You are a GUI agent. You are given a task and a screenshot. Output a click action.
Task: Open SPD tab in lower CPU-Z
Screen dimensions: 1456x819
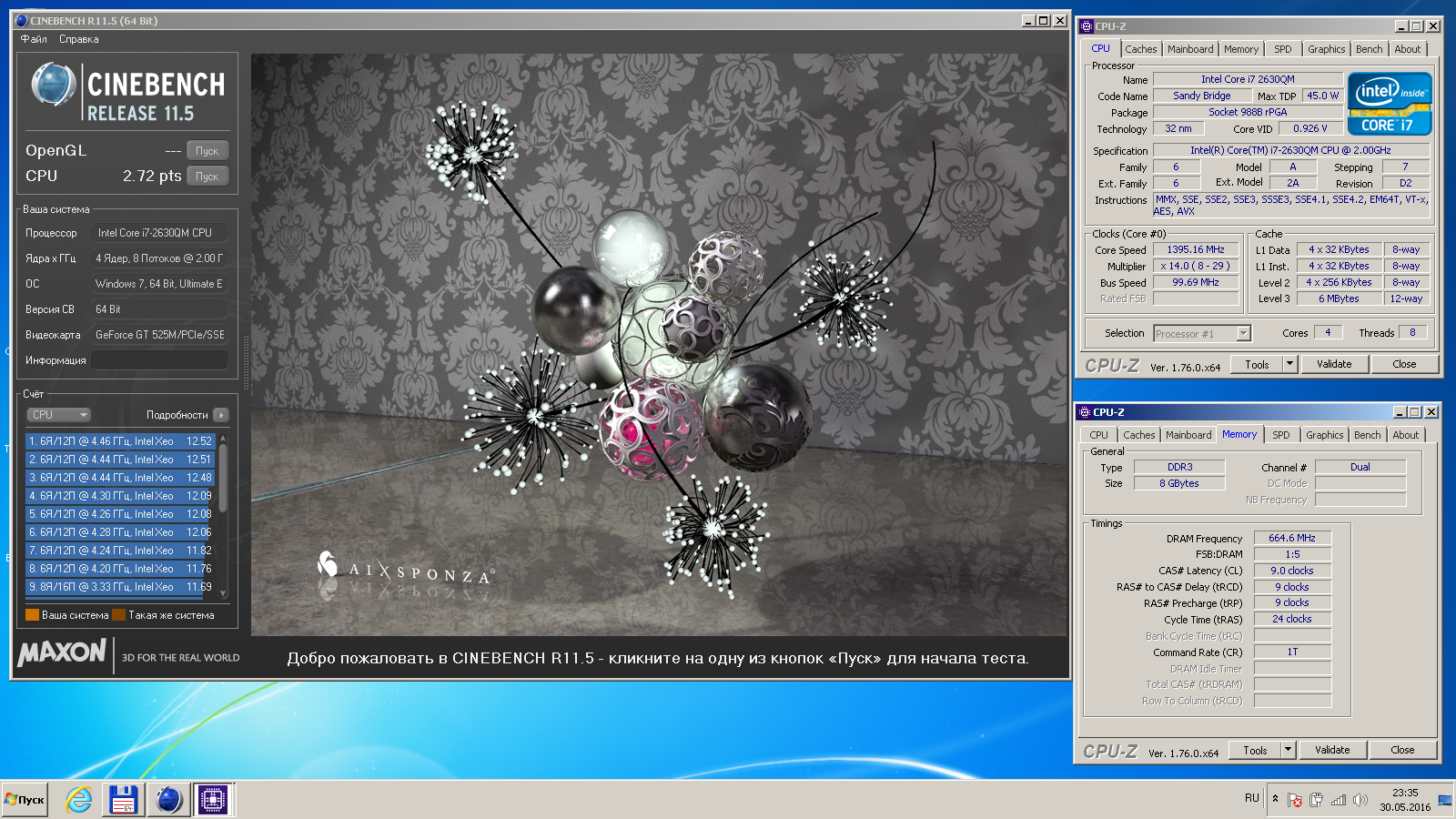pyautogui.click(x=1281, y=435)
